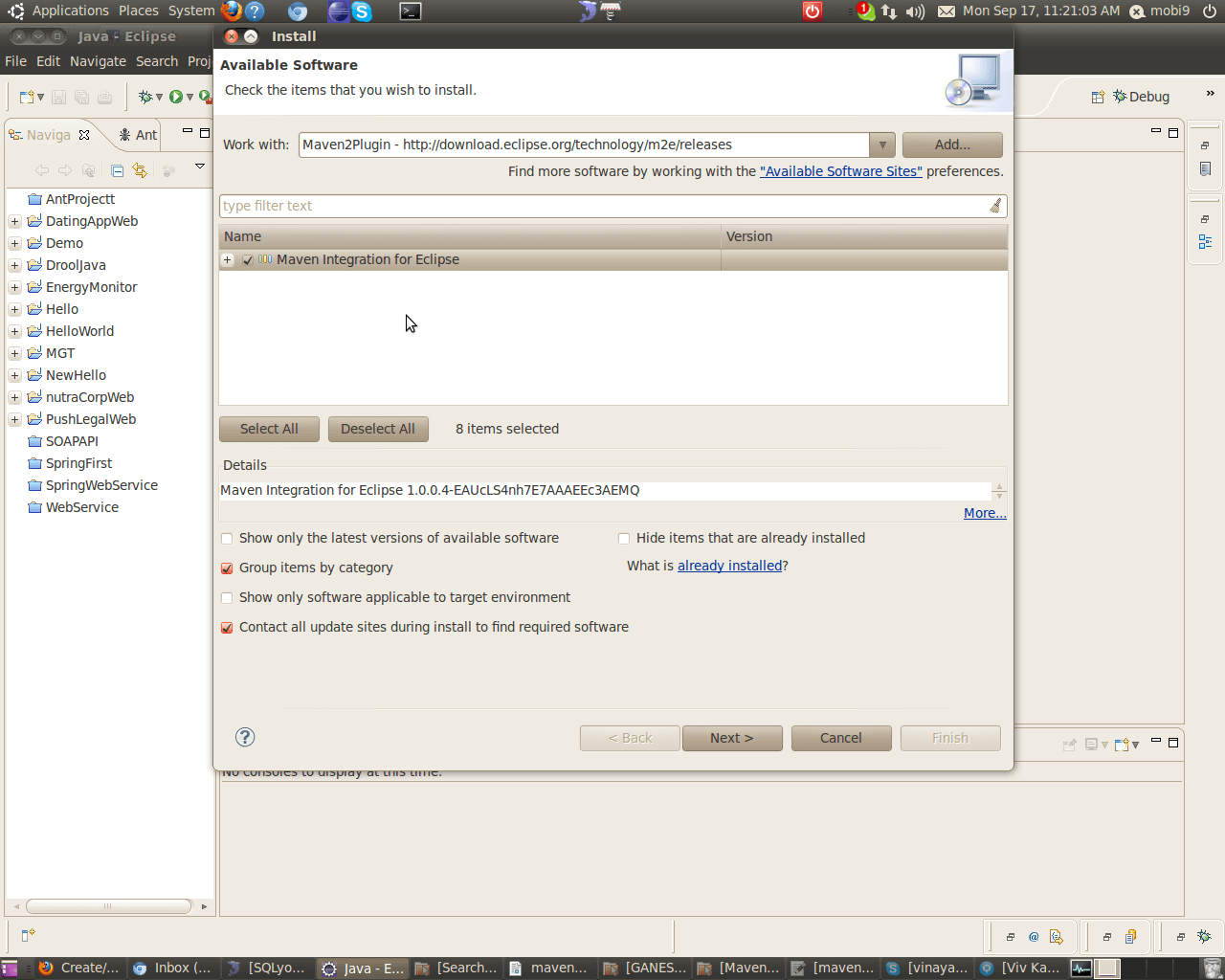Click the help question mark in the Install dialog
The width and height of the screenshot is (1225, 980).
click(x=245, y=737)
